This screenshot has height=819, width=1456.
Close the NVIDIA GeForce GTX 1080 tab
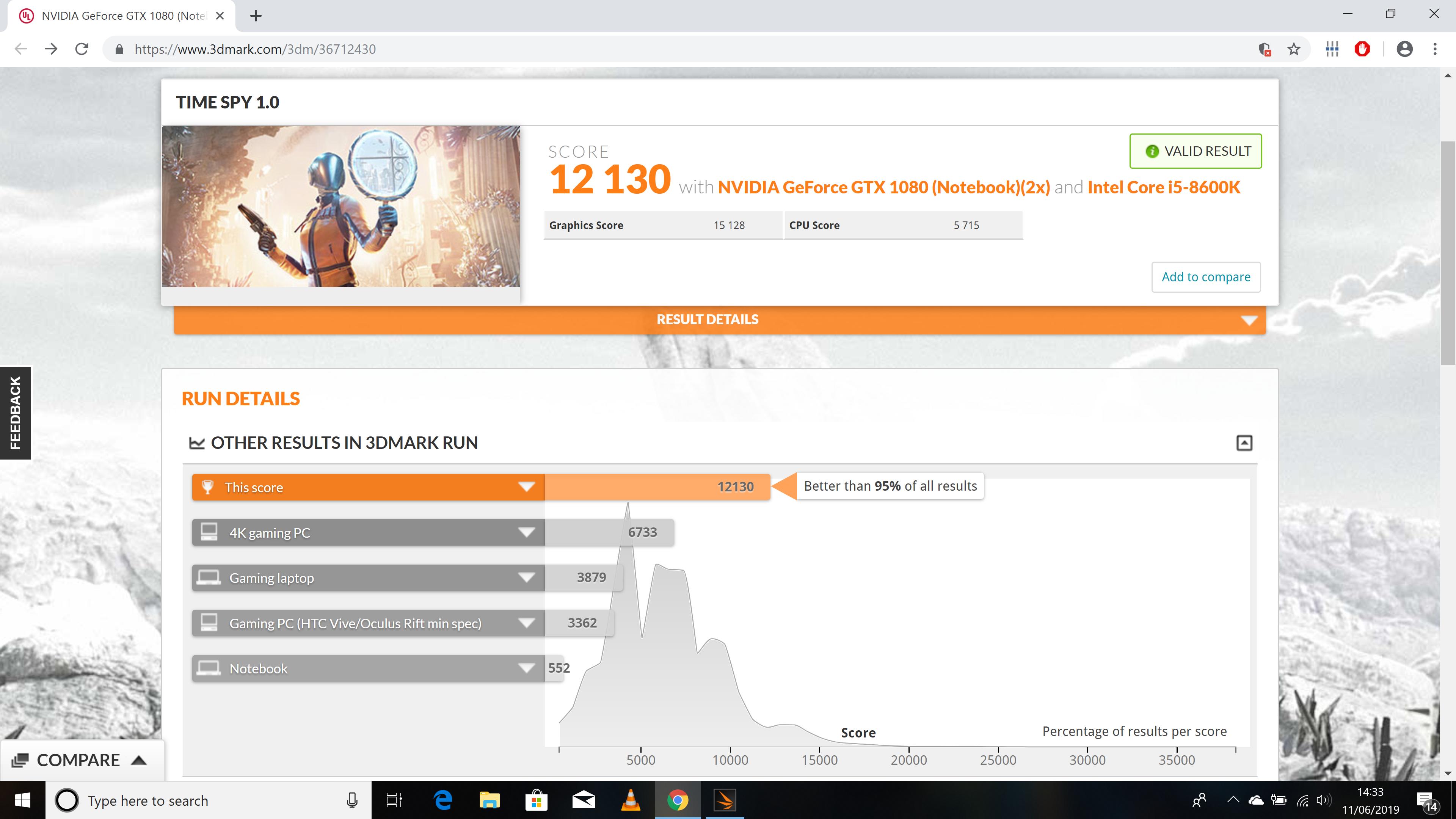click(x=220, y=16)
